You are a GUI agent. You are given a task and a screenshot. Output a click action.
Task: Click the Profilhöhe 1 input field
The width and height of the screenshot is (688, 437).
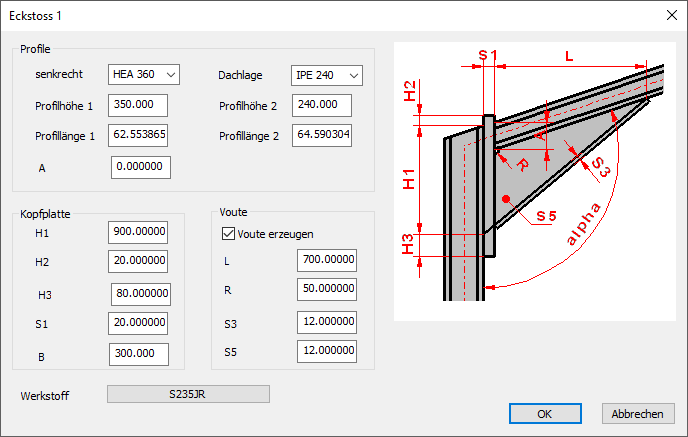138,105
